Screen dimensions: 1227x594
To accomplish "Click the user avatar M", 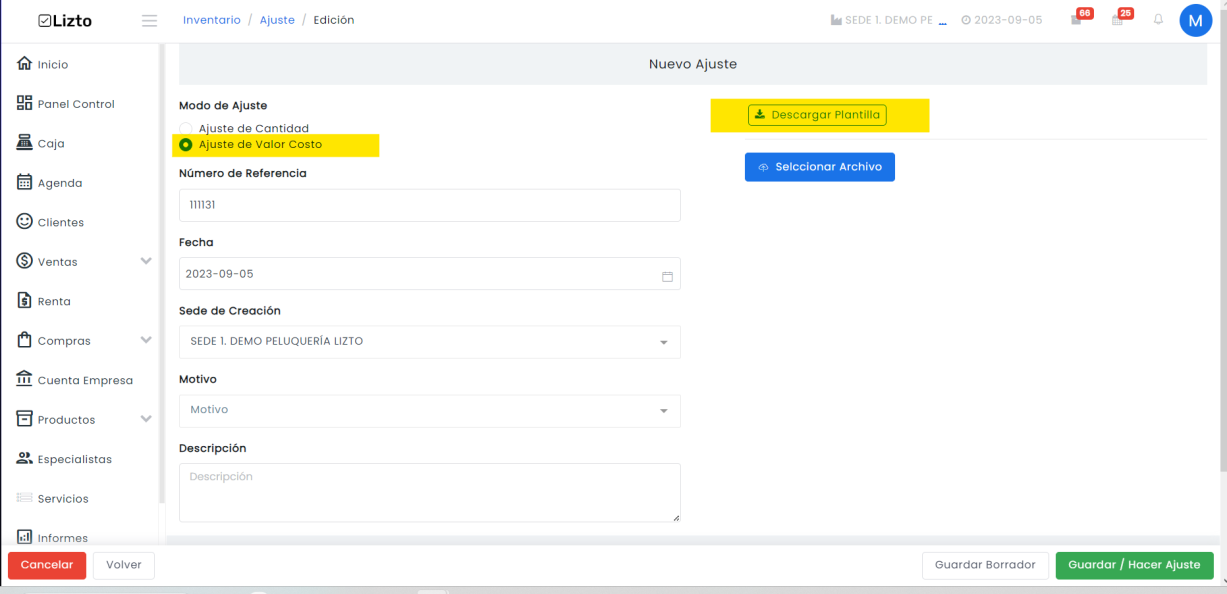I will click(1196, 20).
